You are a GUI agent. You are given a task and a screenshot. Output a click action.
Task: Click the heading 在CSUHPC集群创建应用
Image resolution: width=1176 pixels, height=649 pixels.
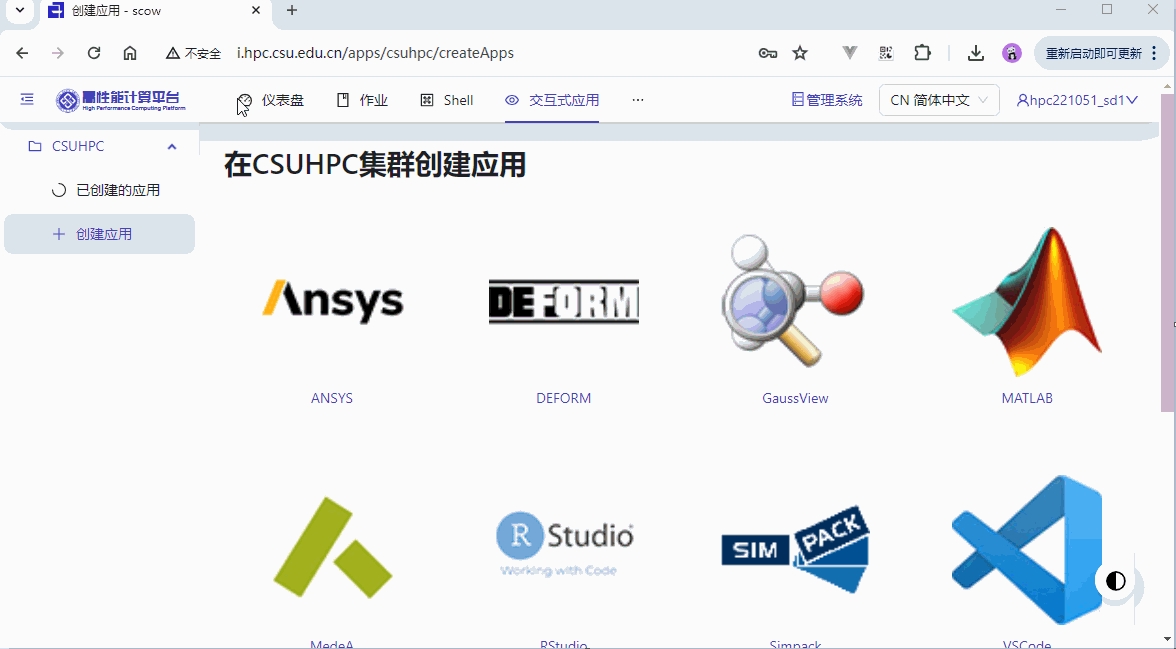tap(375, 164)
